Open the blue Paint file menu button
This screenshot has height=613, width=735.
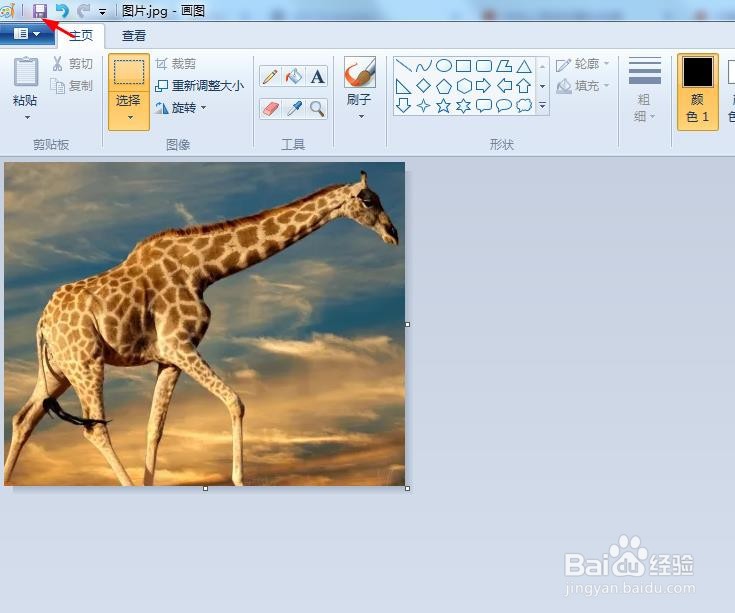click(27, 34)
